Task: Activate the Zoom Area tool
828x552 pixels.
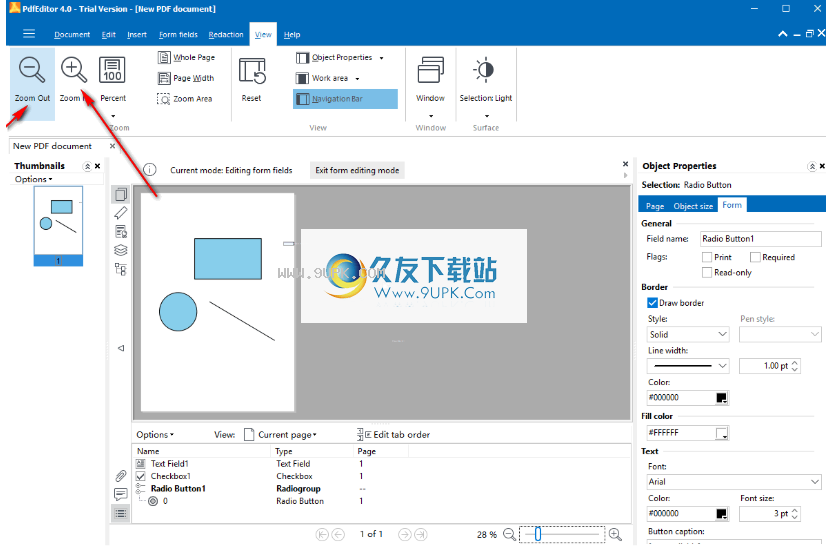Action: (x=185, y=99)
